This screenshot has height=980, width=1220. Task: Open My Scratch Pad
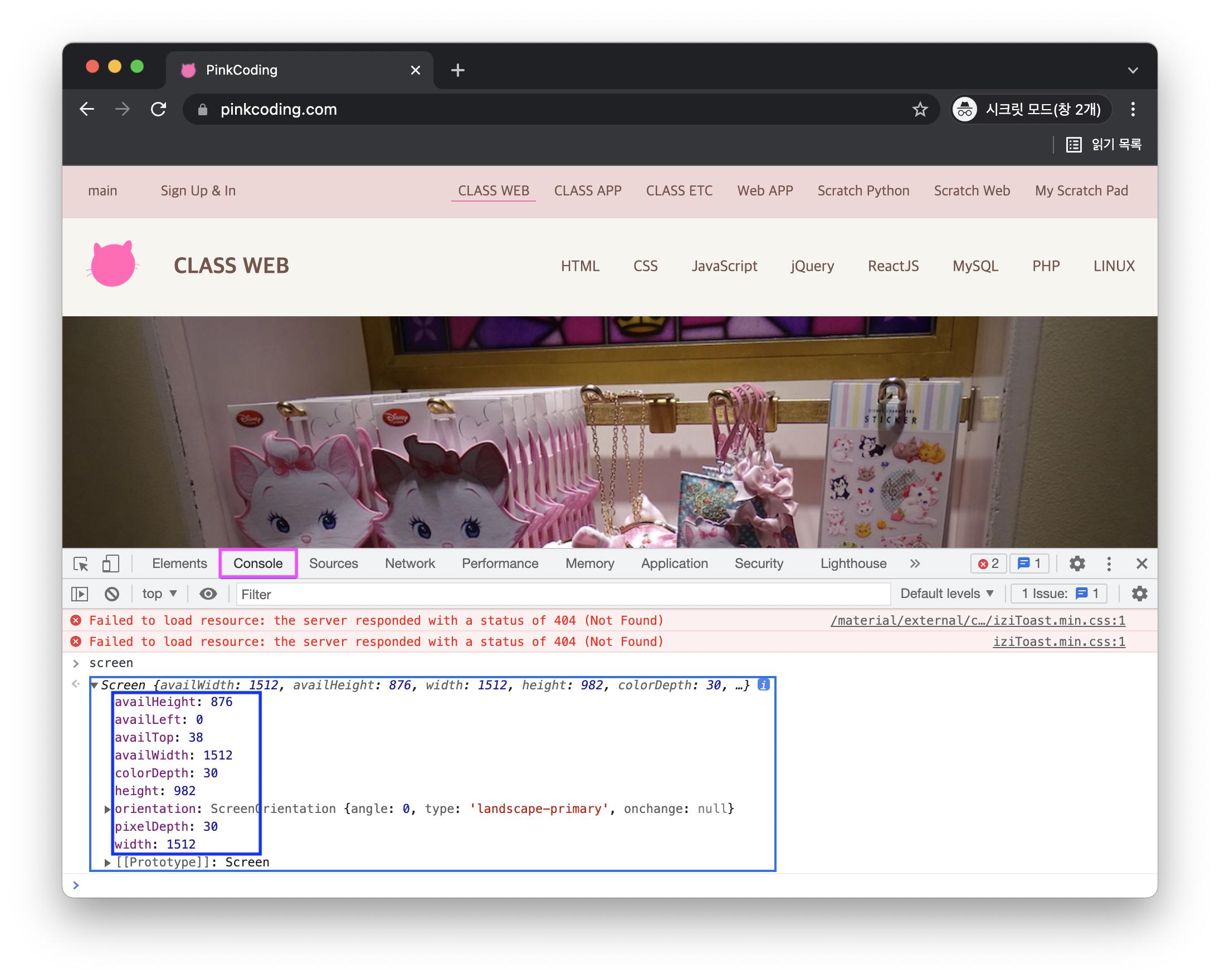coord(1081,190)
